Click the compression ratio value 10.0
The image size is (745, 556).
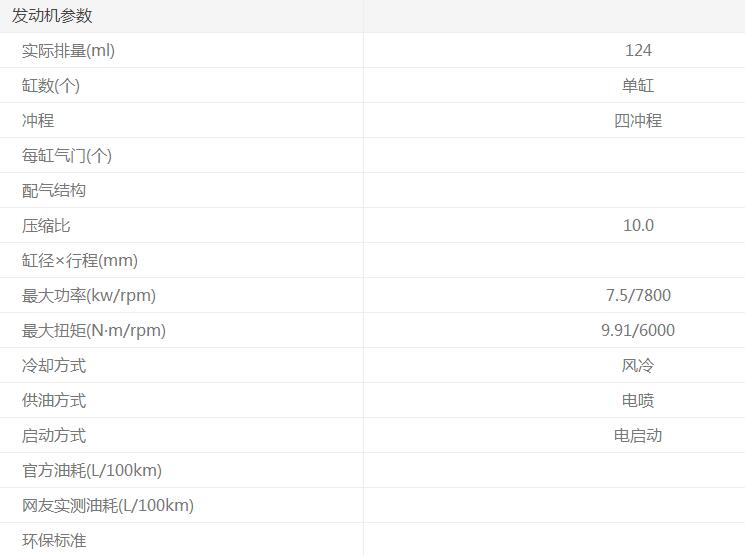[x=638, y=226]
